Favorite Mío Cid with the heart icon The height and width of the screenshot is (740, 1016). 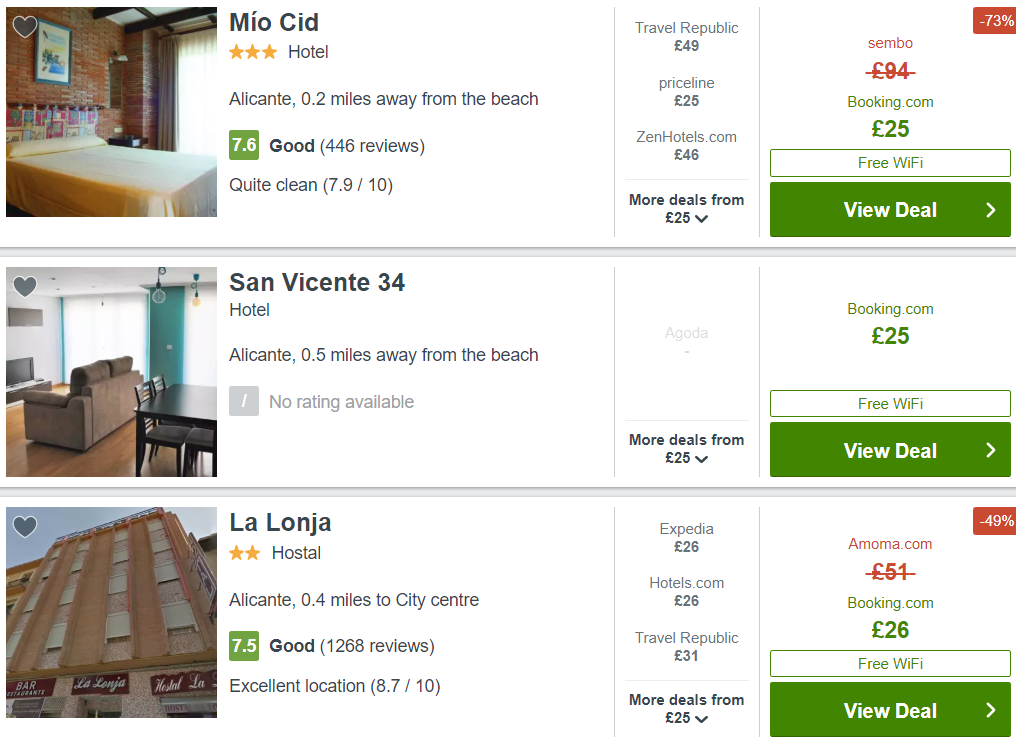click(x=25, y=27)
